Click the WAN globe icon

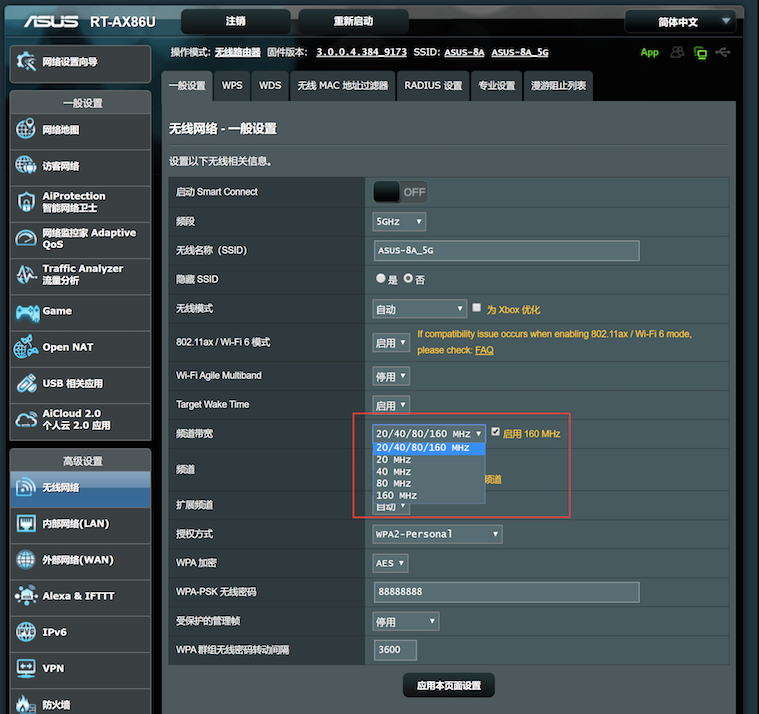[x=26, y=560]
